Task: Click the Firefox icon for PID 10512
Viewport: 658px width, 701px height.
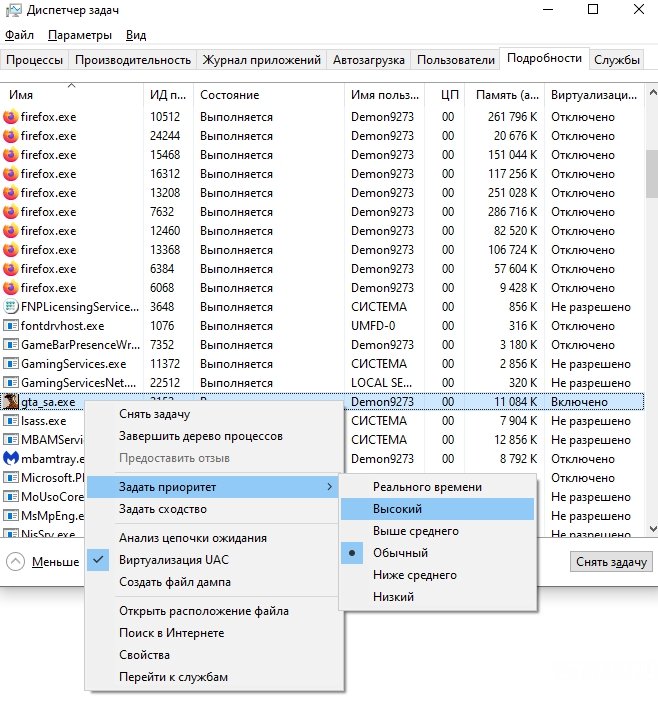Action: tap(11, 117)
